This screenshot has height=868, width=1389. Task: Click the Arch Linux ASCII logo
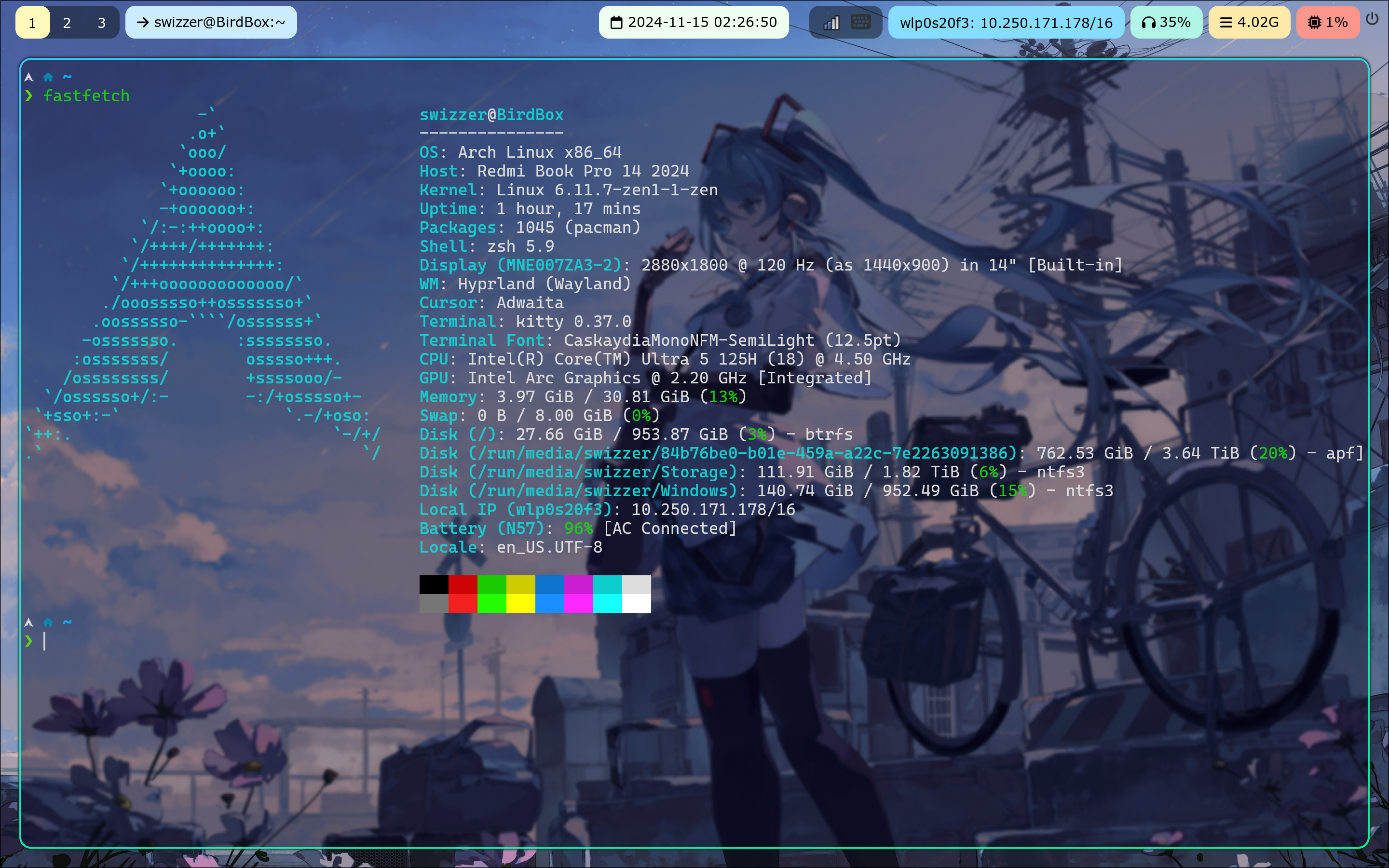point(203,284)
